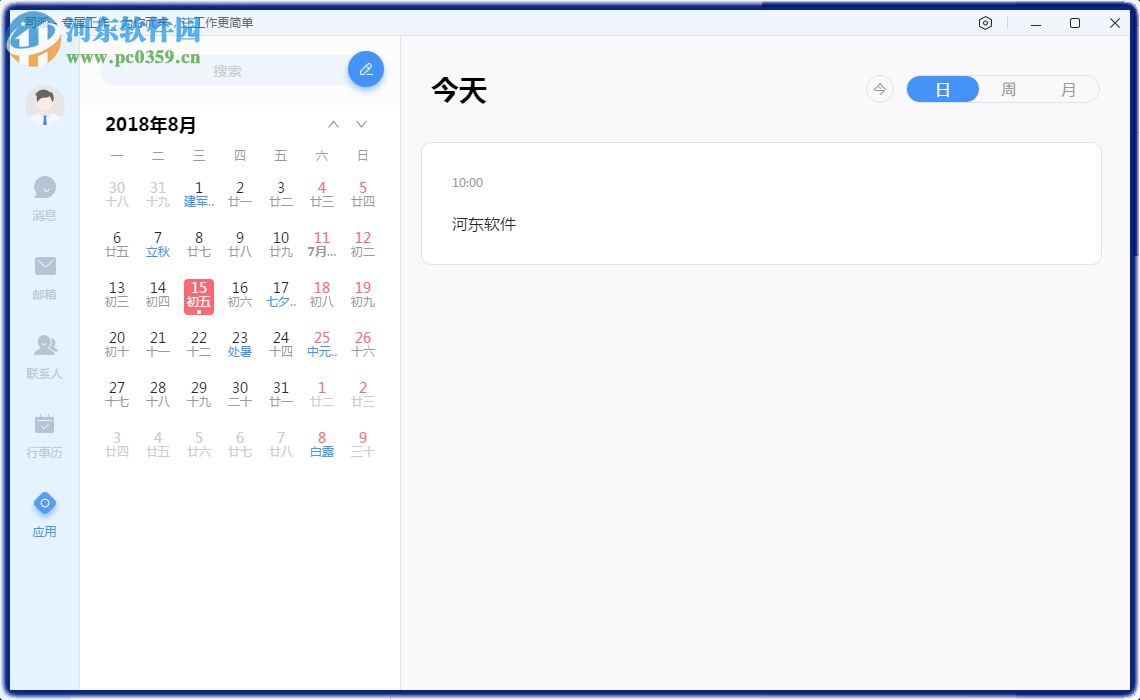
Task: Switch to 周 week view
Action: 1009,89
